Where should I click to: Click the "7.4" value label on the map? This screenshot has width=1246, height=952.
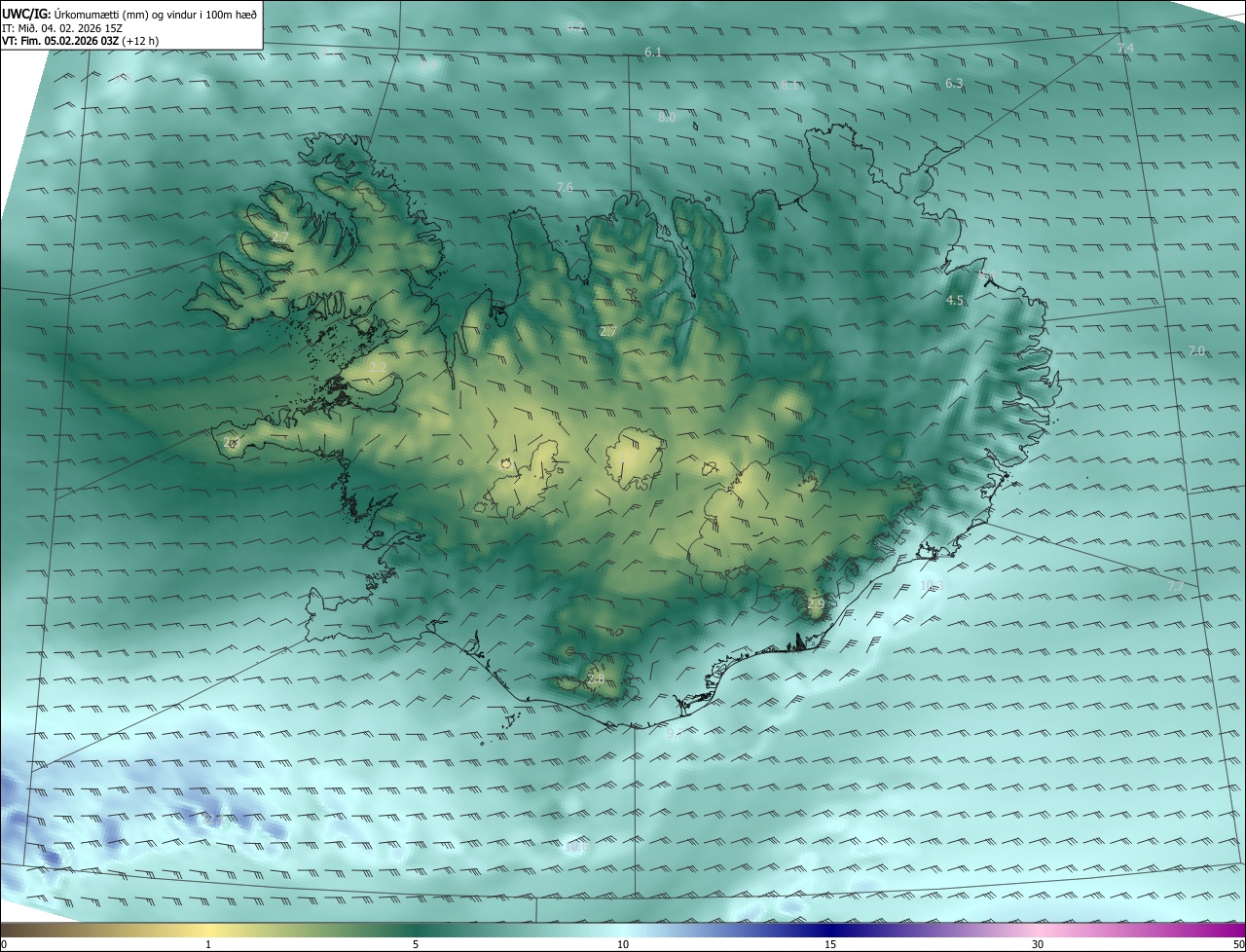1125,49
